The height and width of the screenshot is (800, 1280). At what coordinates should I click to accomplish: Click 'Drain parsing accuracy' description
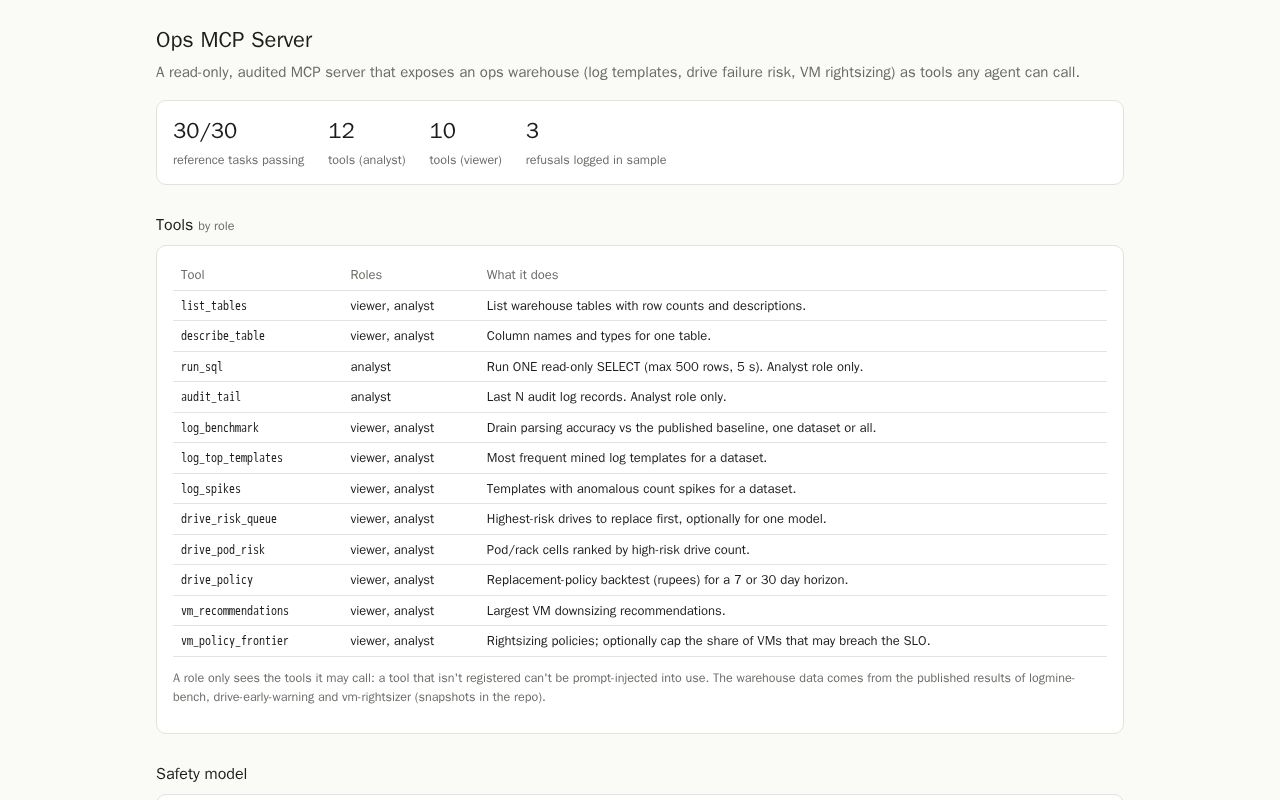[x=681, y=428]
